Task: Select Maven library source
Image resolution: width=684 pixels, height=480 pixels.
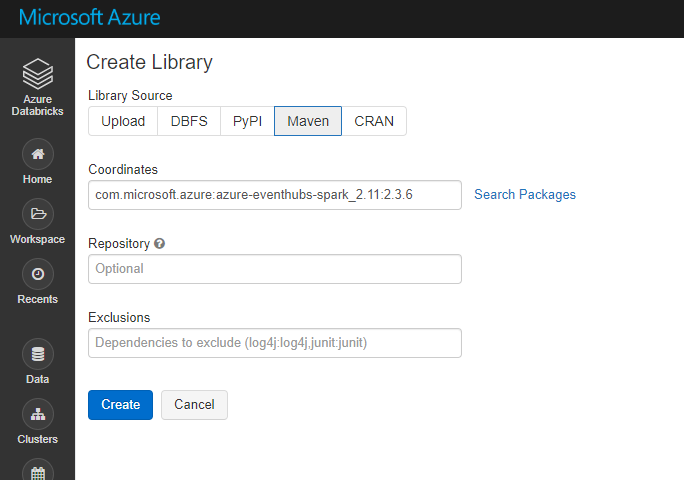Action: (x=308, y=121)
